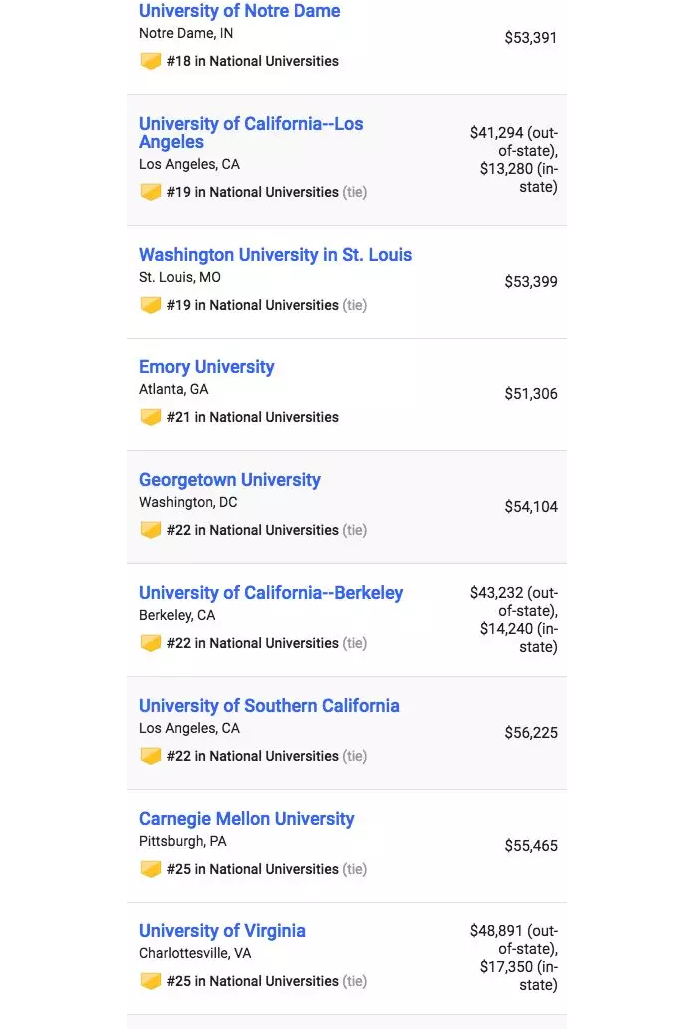Image resolution: width=677 pixels, height=1029 pixels.
Task: Open University of California--Los Angeles page
Action: point(251,133)
